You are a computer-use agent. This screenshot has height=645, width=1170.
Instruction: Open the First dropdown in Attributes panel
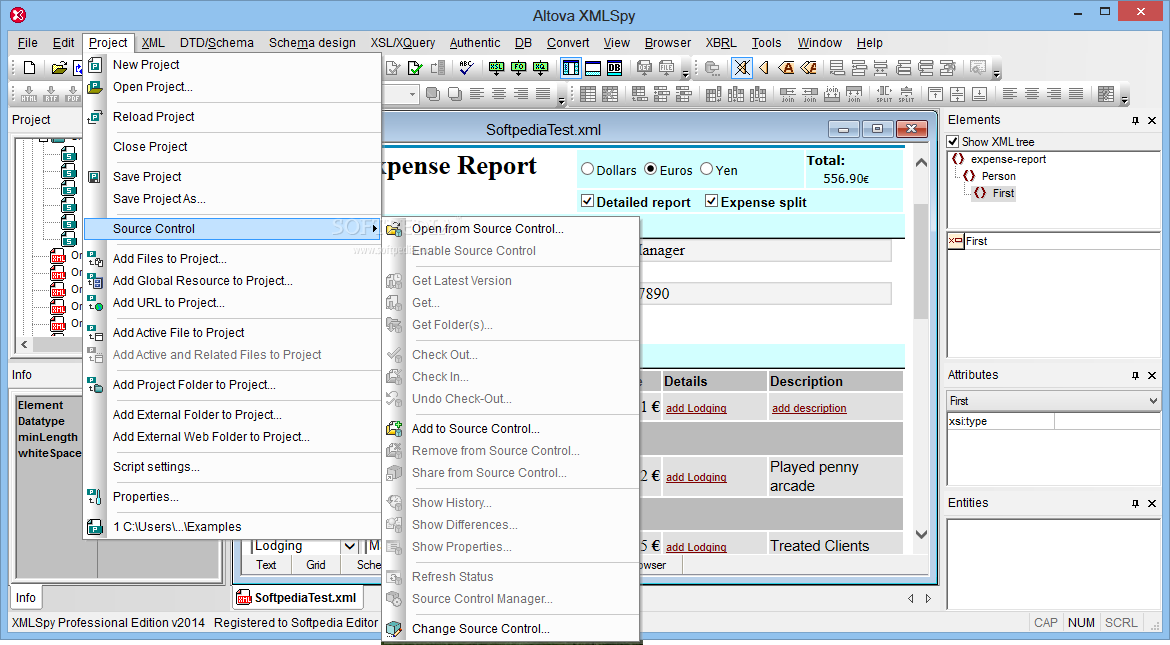pos(1154,401)
